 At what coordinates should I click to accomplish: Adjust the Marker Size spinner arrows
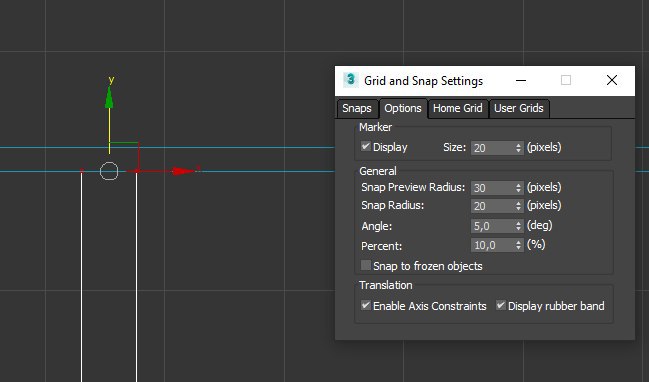[x=519, y=148]
